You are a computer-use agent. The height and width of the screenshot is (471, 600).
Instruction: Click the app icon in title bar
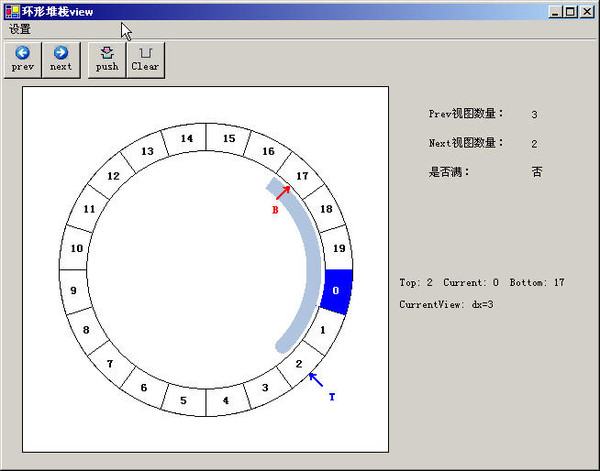[11, 10]
